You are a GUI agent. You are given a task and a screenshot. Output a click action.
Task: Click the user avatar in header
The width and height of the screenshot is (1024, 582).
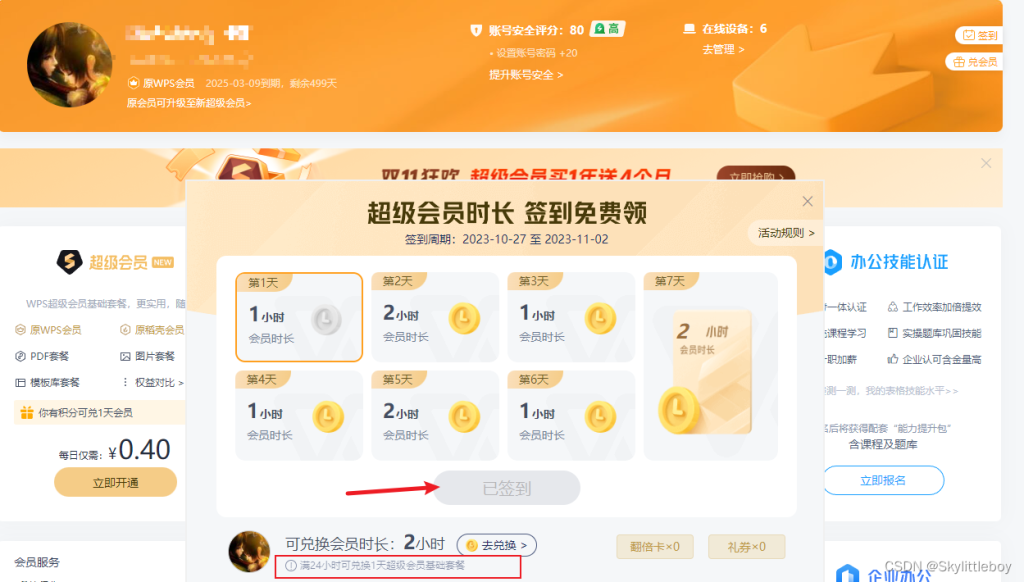point(69,64)
